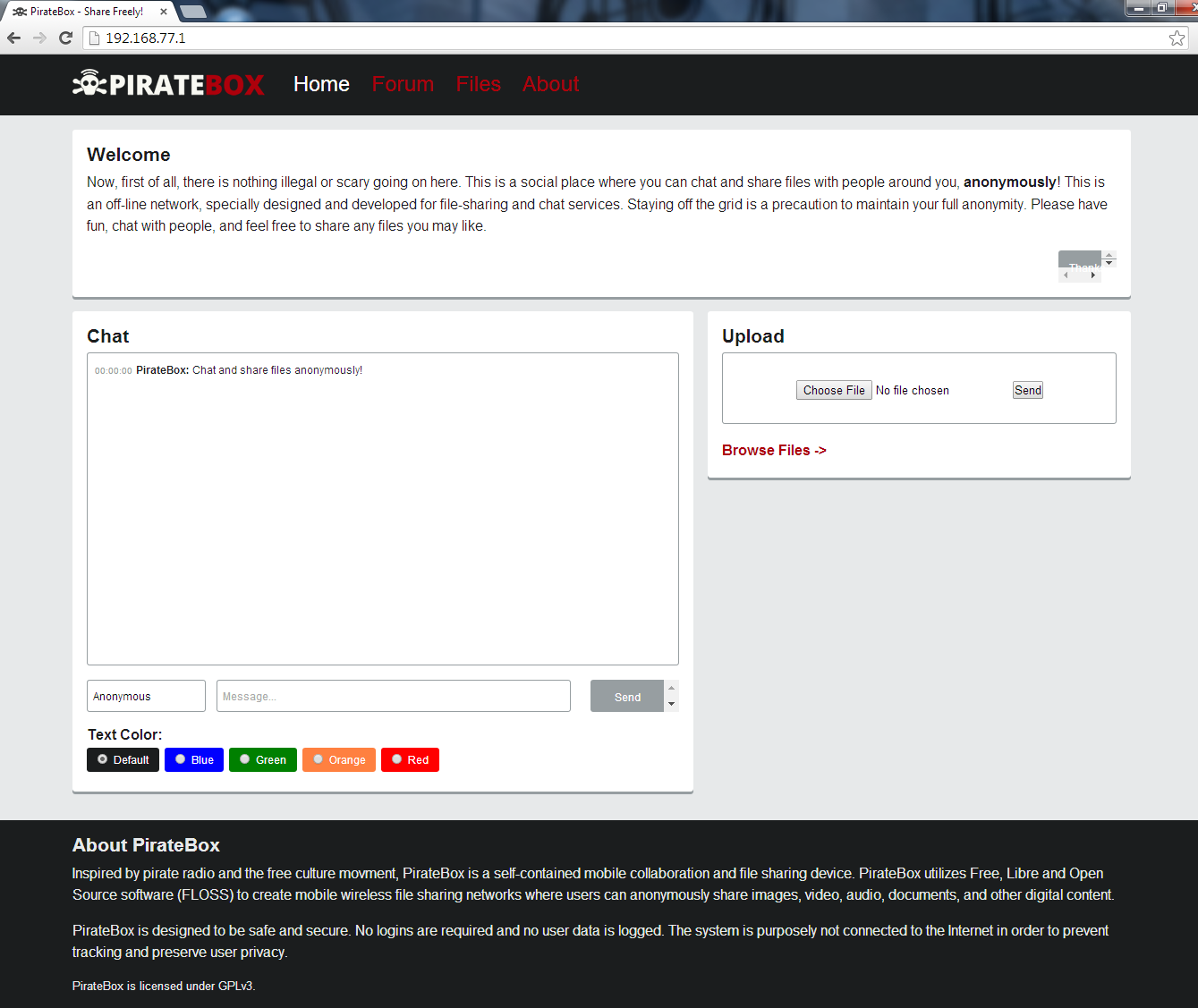1198x1008 pixels.
Task: Reload the page
Action: tap(64, 38)
